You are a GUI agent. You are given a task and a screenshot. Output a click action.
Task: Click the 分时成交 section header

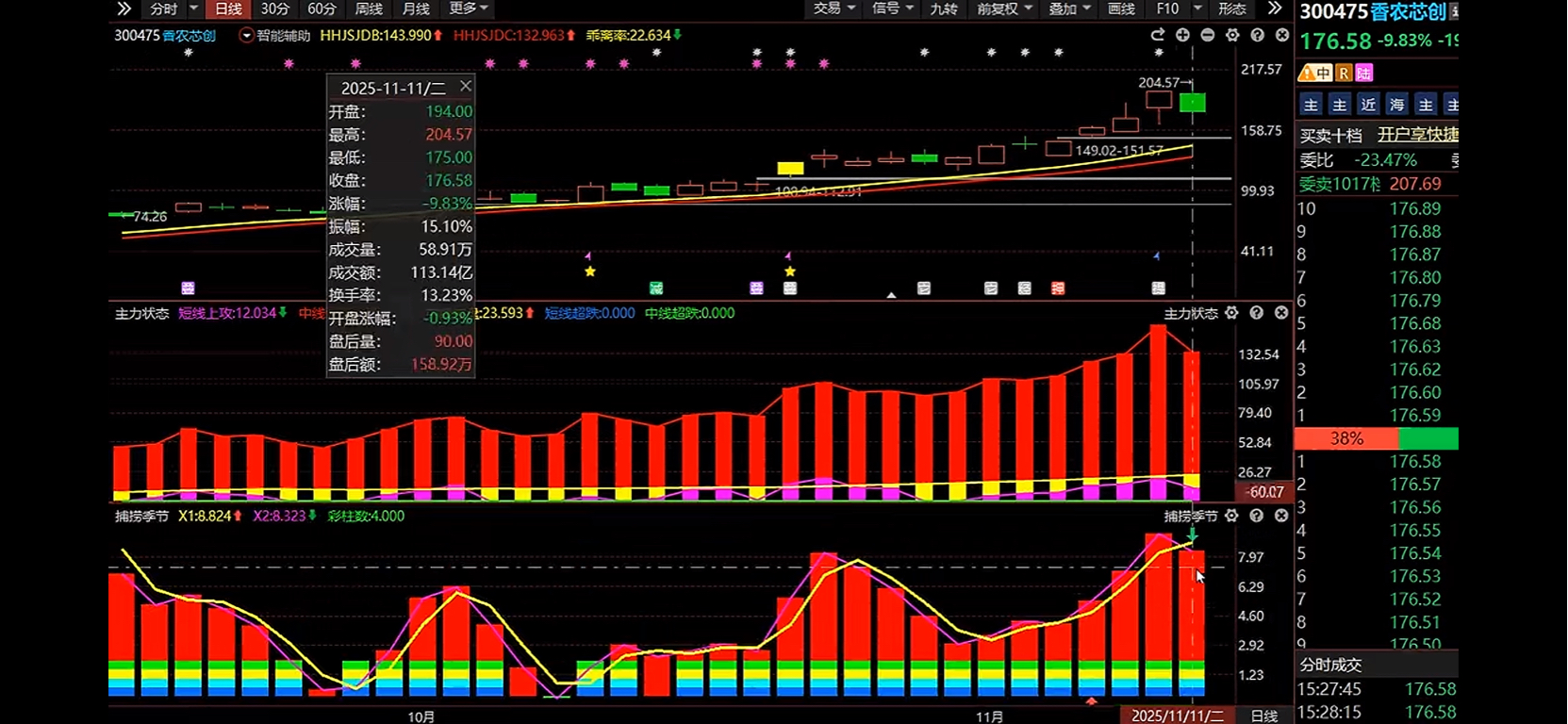1330,665
